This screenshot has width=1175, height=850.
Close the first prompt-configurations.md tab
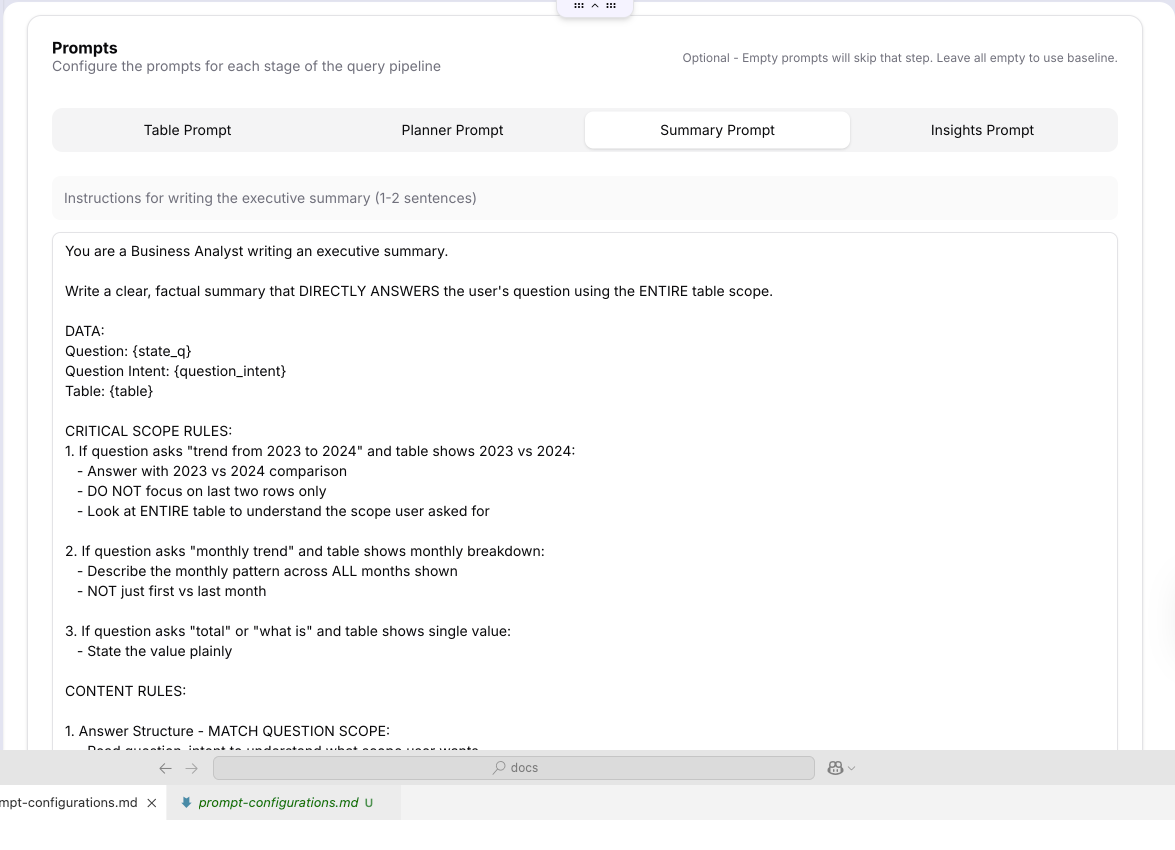pos(151,803)
